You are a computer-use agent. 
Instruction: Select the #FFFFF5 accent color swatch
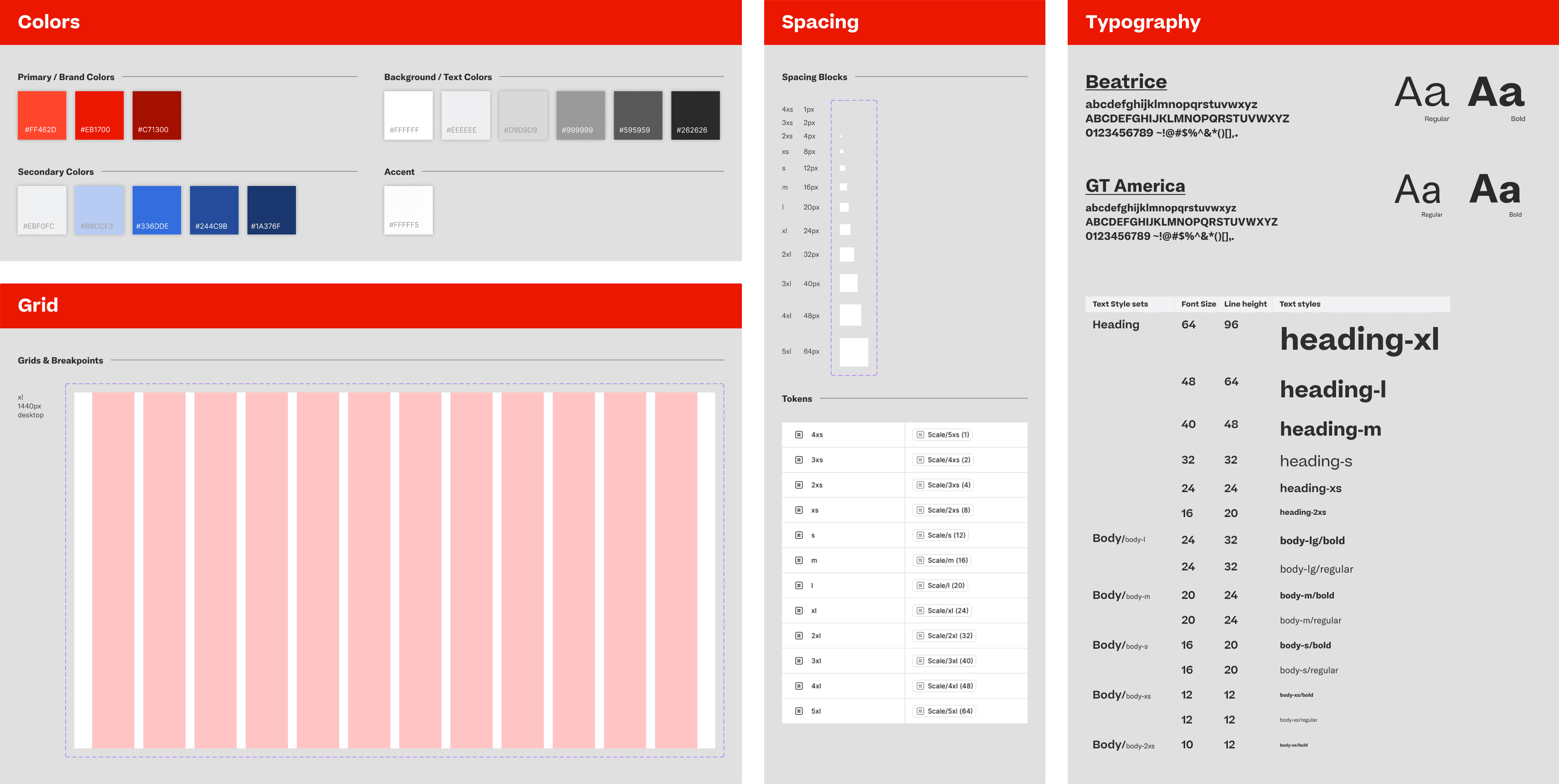(408, 209)
